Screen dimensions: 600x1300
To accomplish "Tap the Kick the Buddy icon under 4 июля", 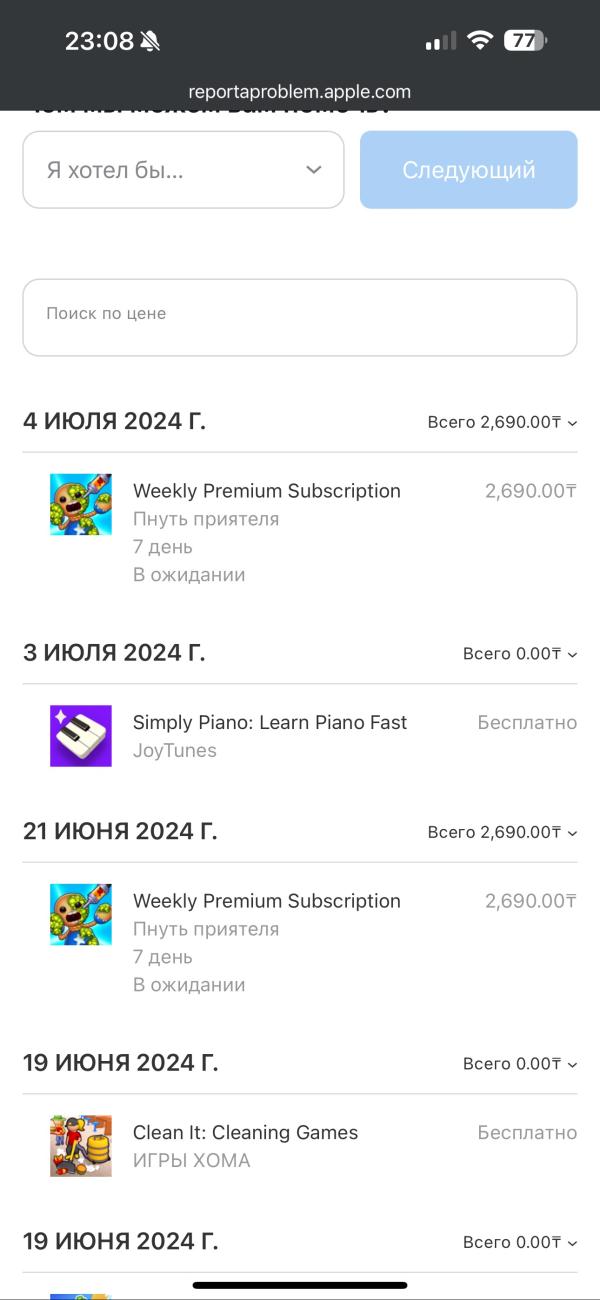I will [x=81, y=504].
